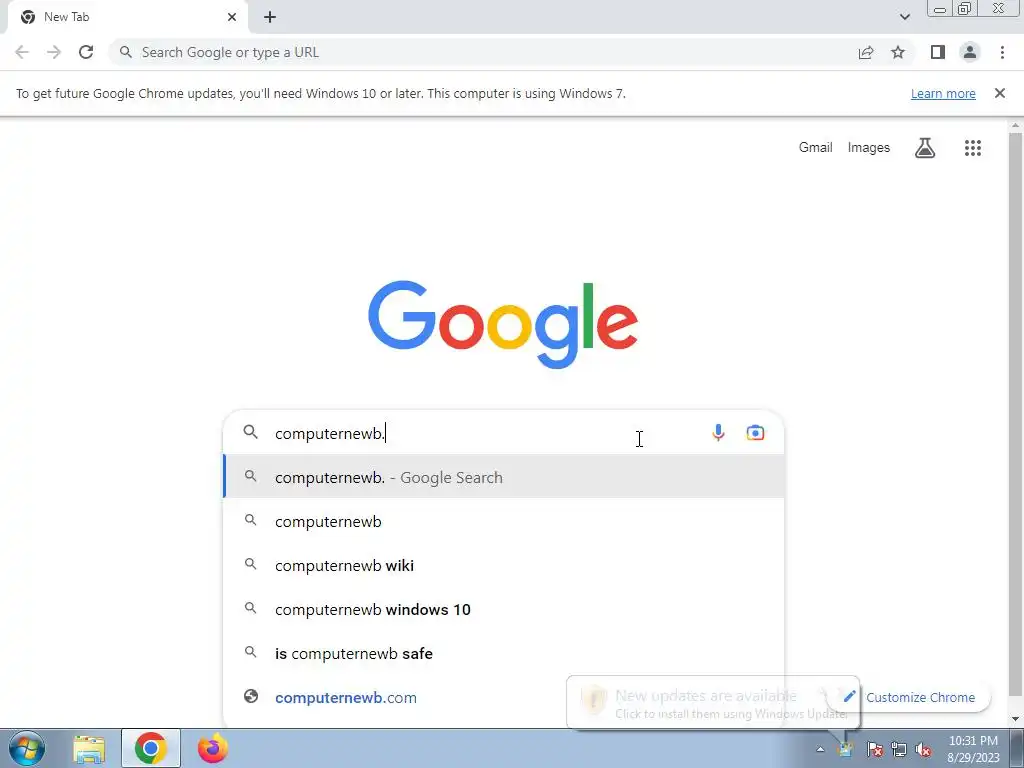This screenshot has width=1024, height=768.
Task: Open the Windows Start menu
Action: pos(27,748)
